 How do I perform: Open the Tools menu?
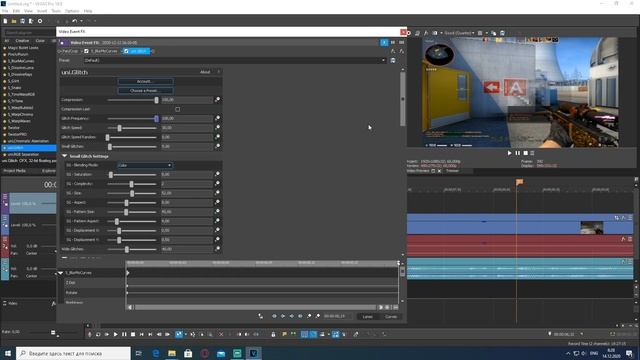56,11
